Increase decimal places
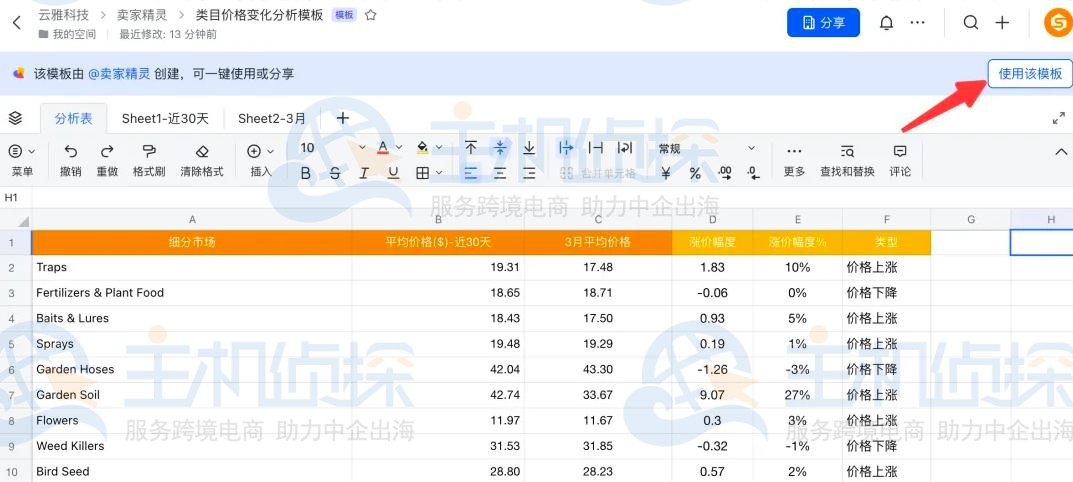 [725, 174]
